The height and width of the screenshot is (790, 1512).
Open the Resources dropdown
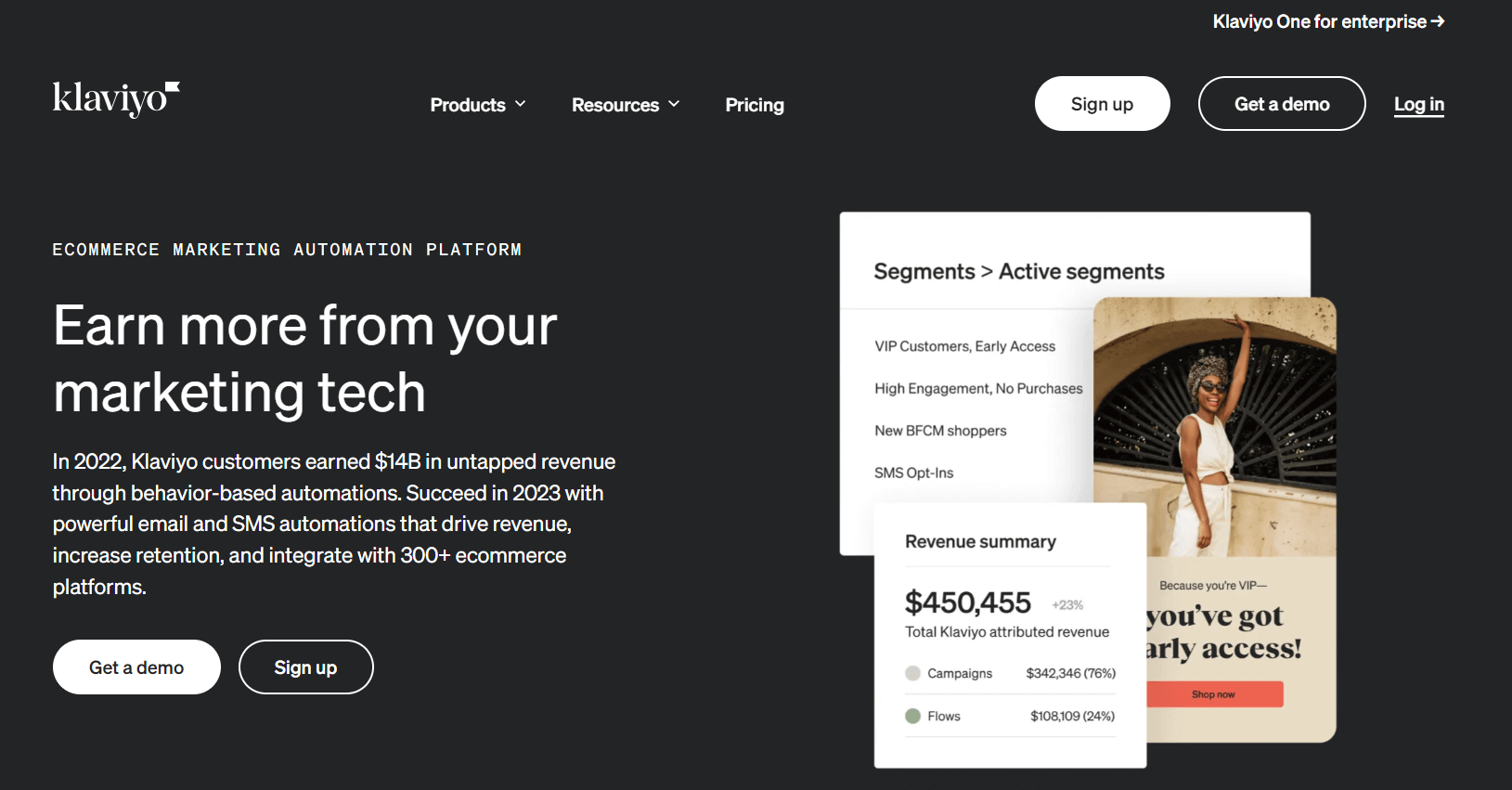626,105
